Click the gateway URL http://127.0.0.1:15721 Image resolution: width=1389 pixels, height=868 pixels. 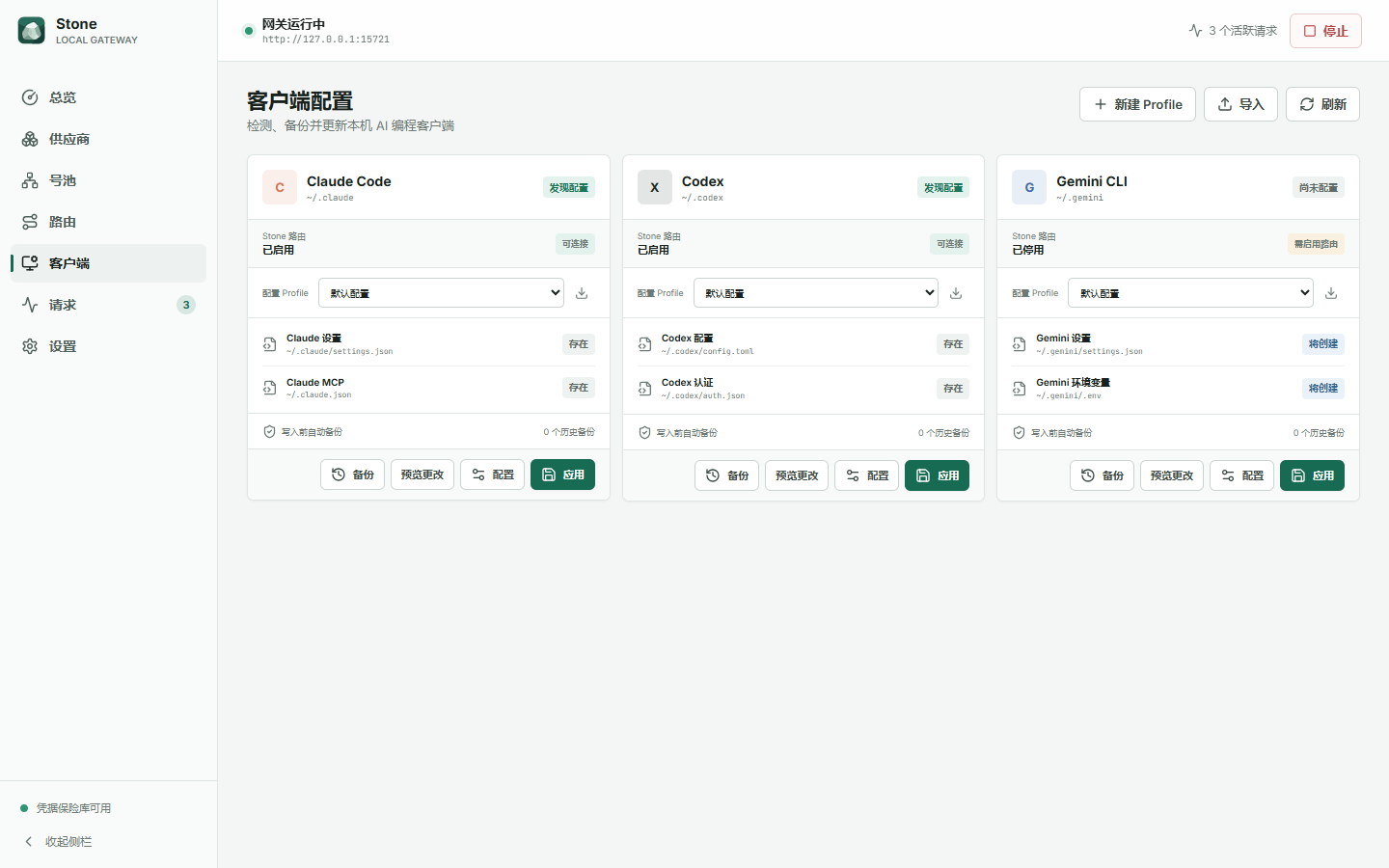326,40
